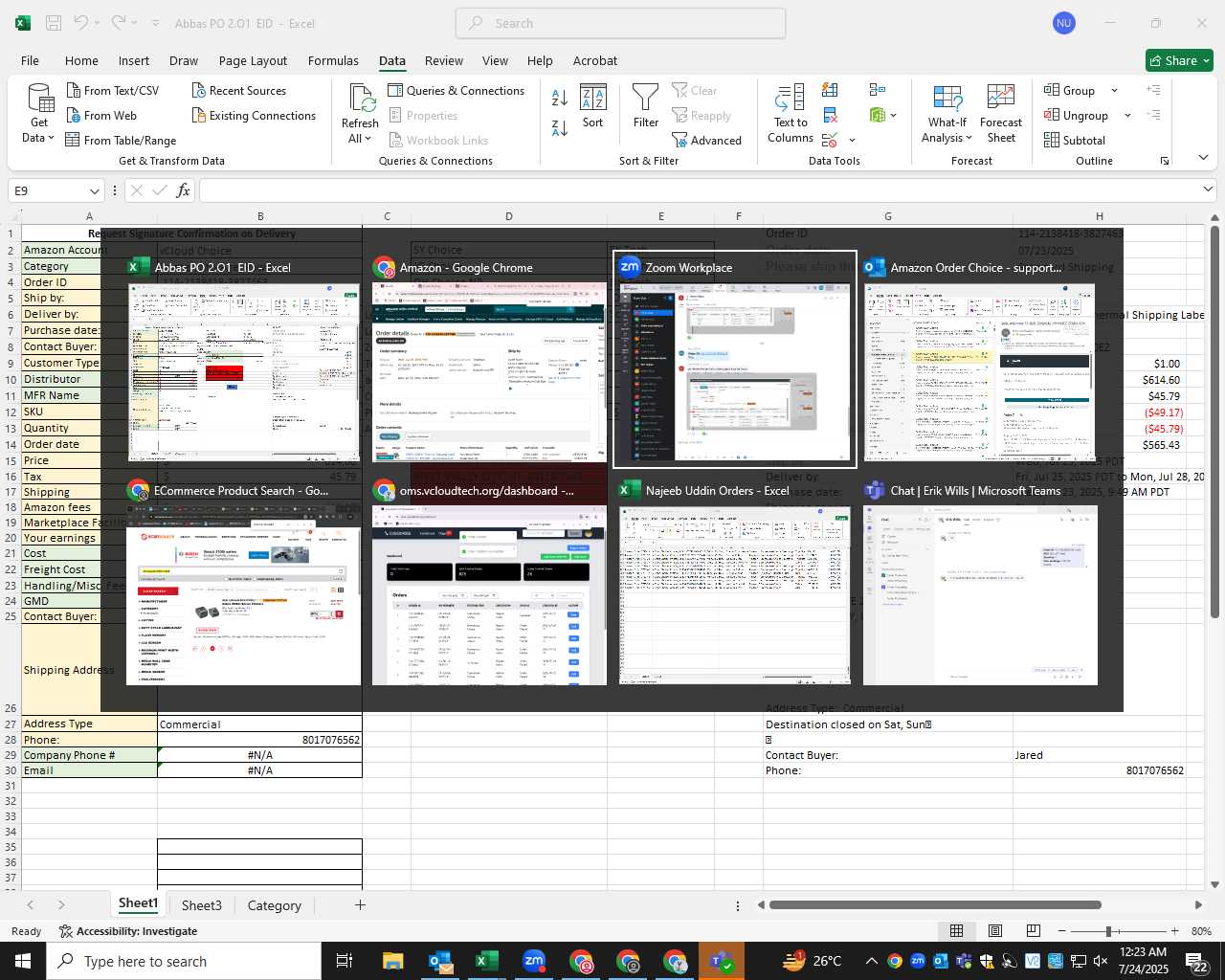
Task: Click the Search box in title bar
Action: (621, 23)
